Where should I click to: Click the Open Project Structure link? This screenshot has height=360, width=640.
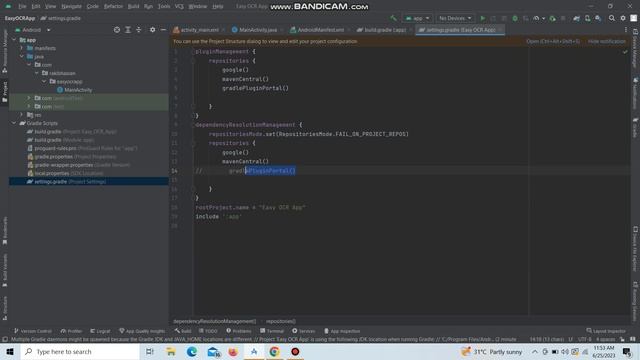click(x=553, y=41)
